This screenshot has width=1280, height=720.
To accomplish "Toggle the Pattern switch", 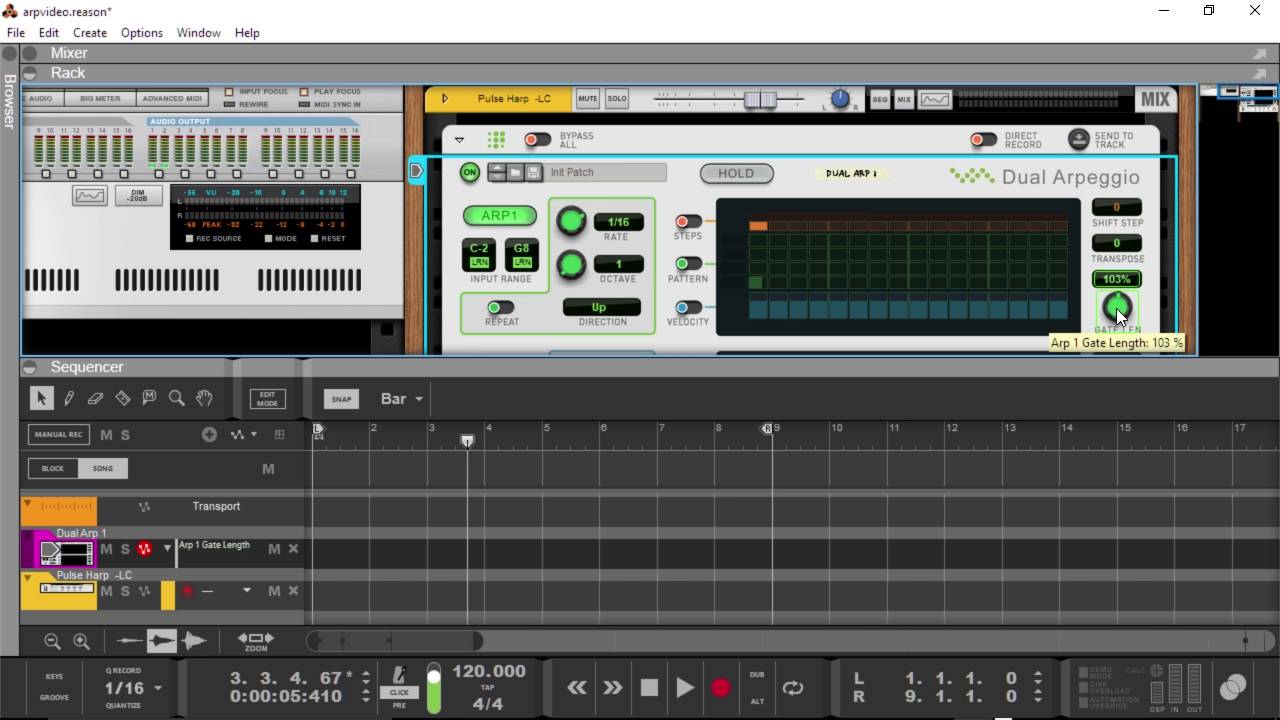I will point(688,264).
